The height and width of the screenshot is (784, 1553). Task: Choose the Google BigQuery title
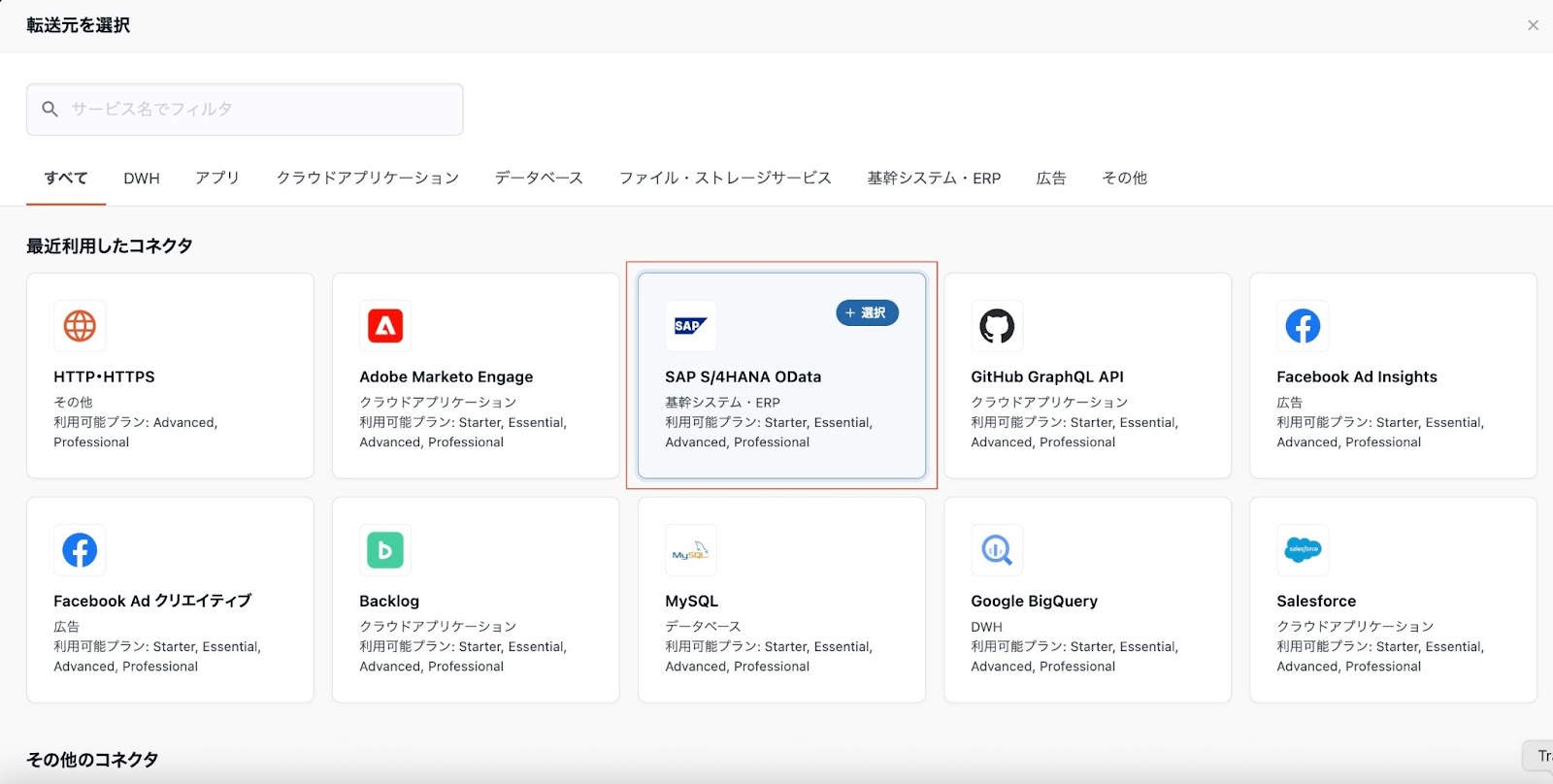point(1035,601)
